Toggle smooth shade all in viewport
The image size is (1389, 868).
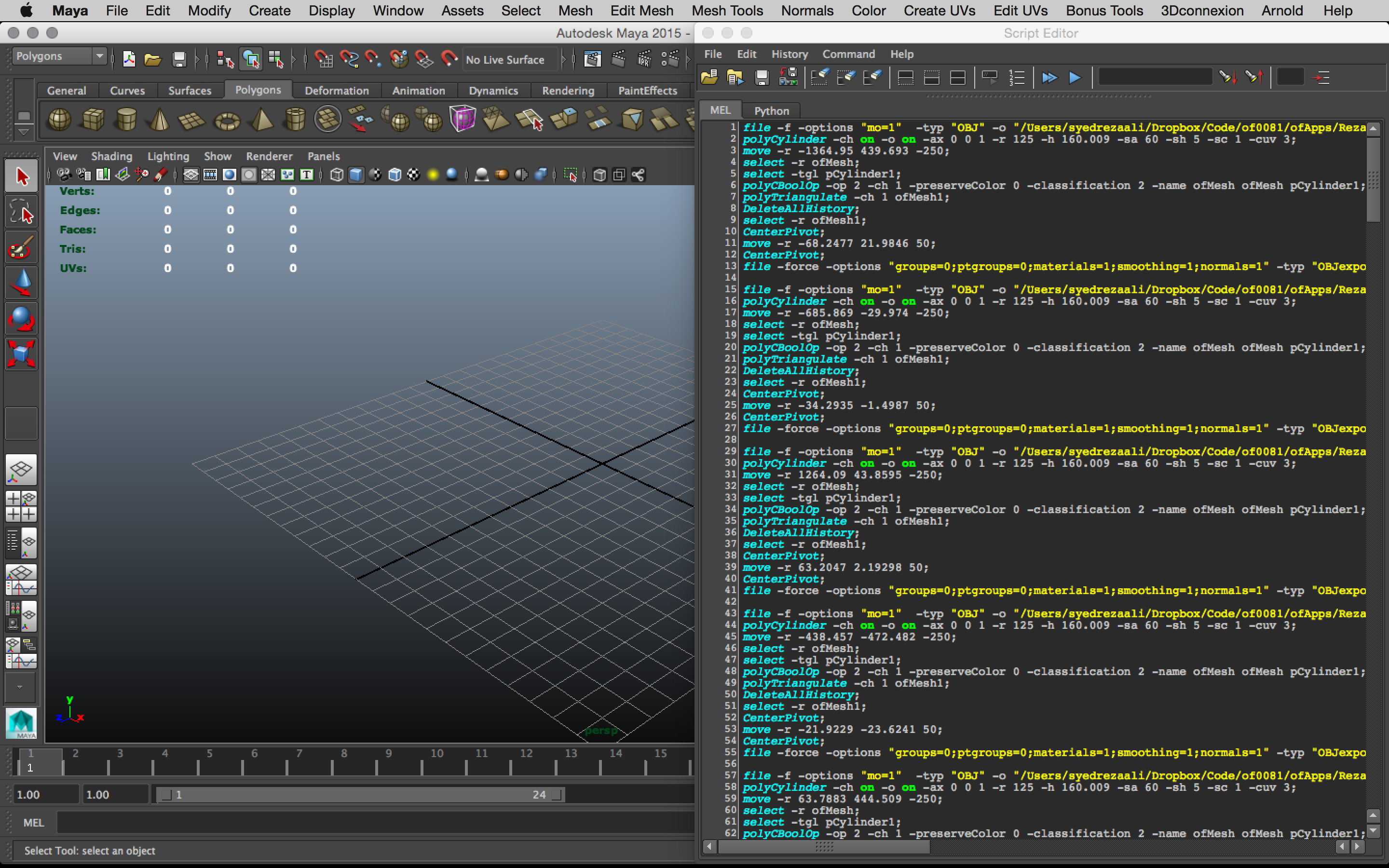click(x=356, y=175)
